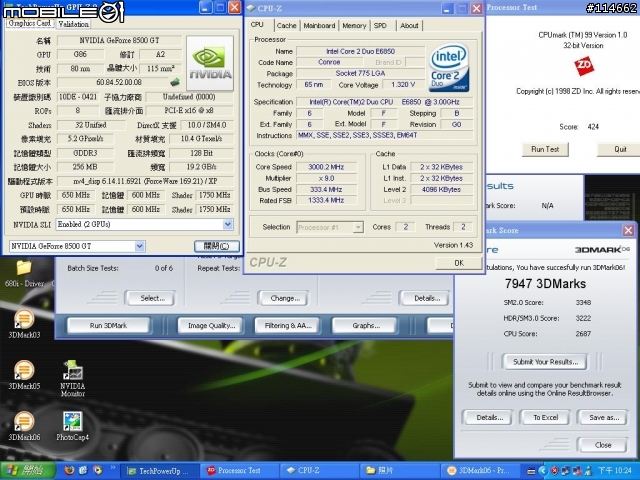Open the GeForce 8500 GT card selector dropdown

[x=140, y=246]
